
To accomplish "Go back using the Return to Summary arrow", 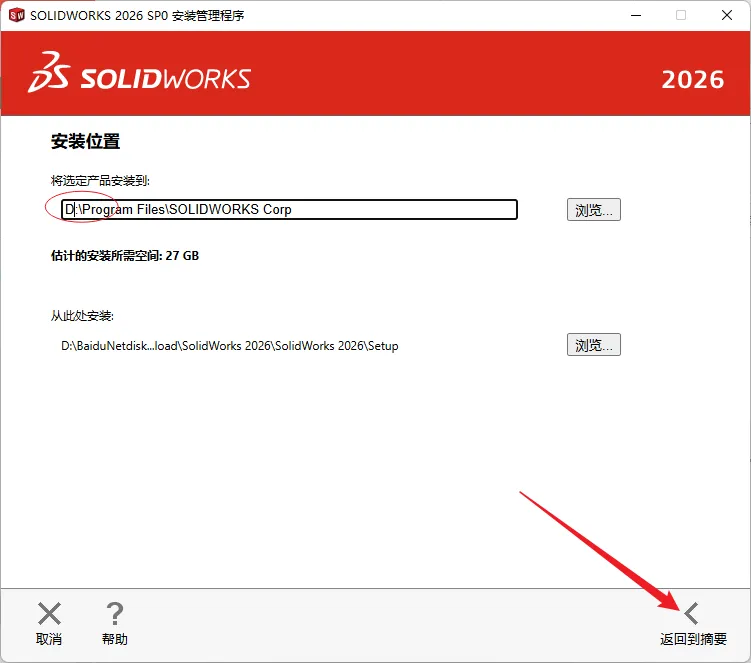I will pos(692,614).
